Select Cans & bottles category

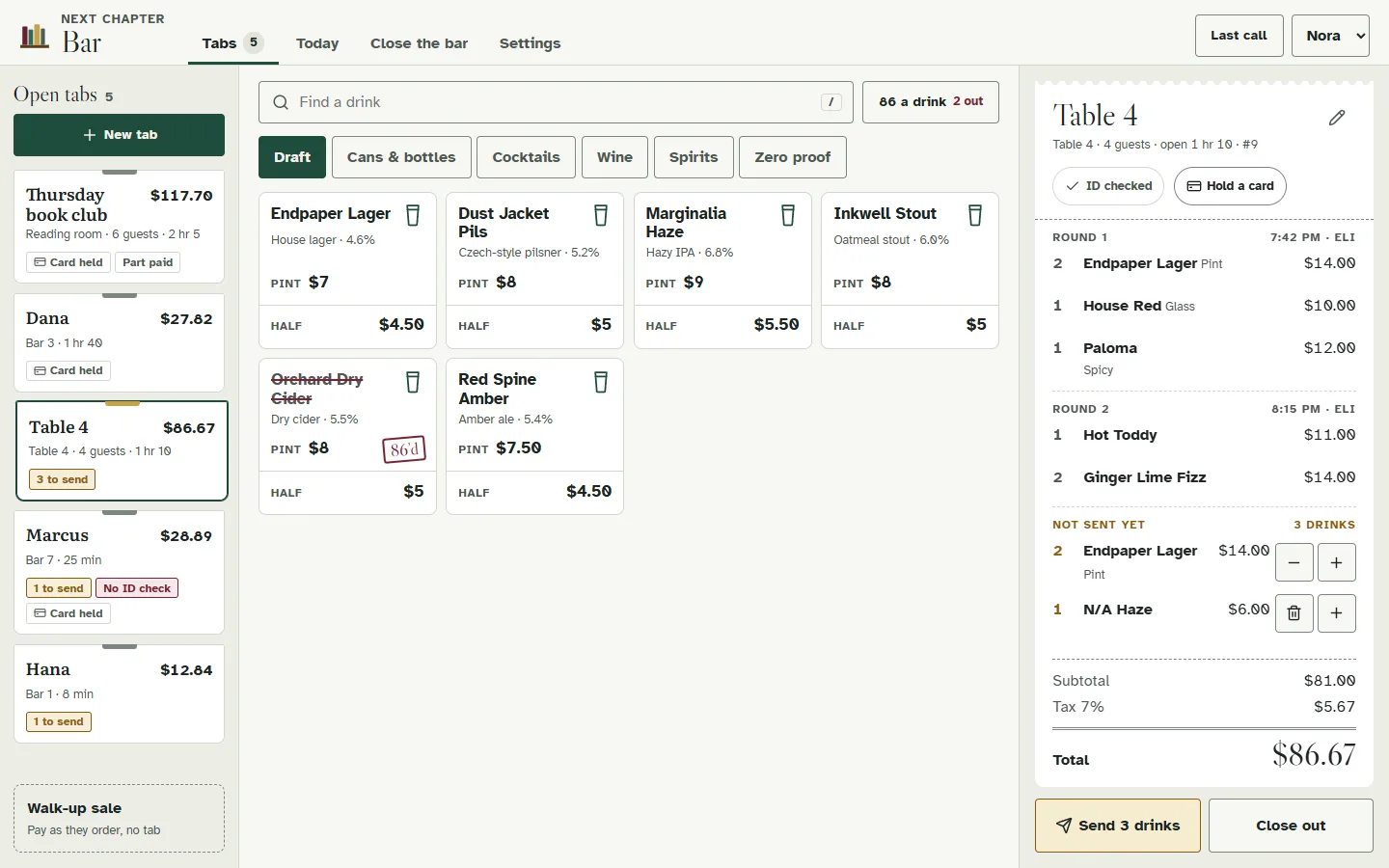click(x=401, y=157)
